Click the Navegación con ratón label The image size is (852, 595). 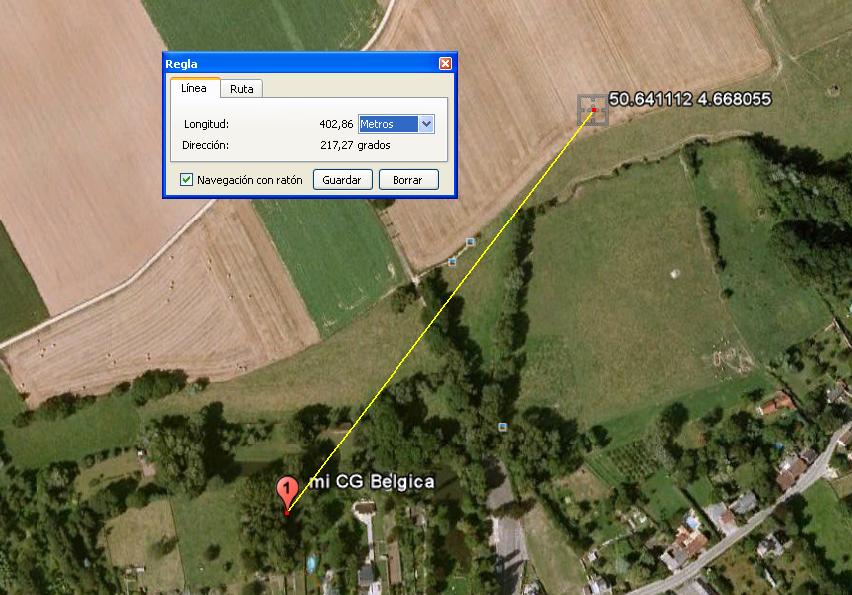[249, 180]
